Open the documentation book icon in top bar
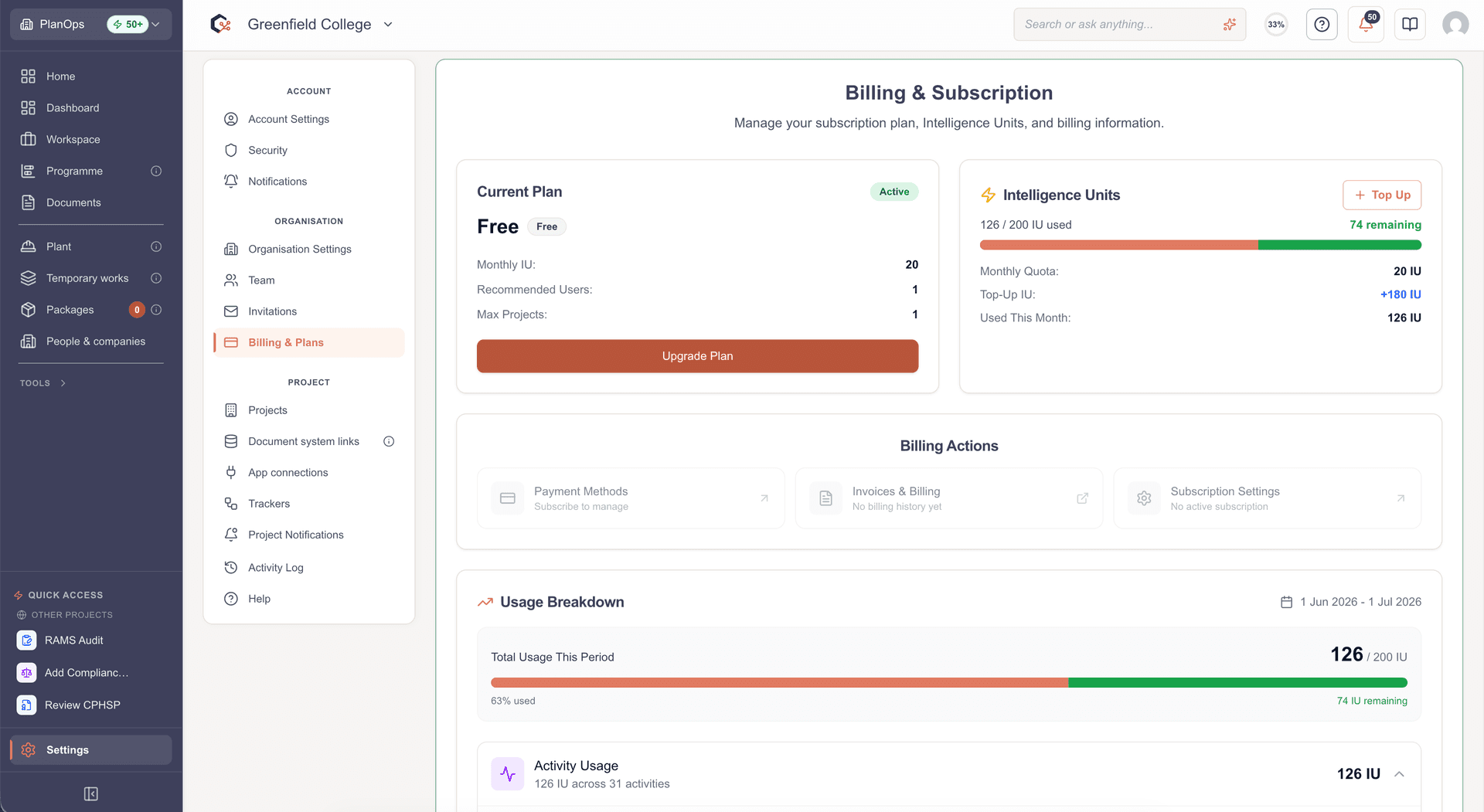 point(1410,25)
